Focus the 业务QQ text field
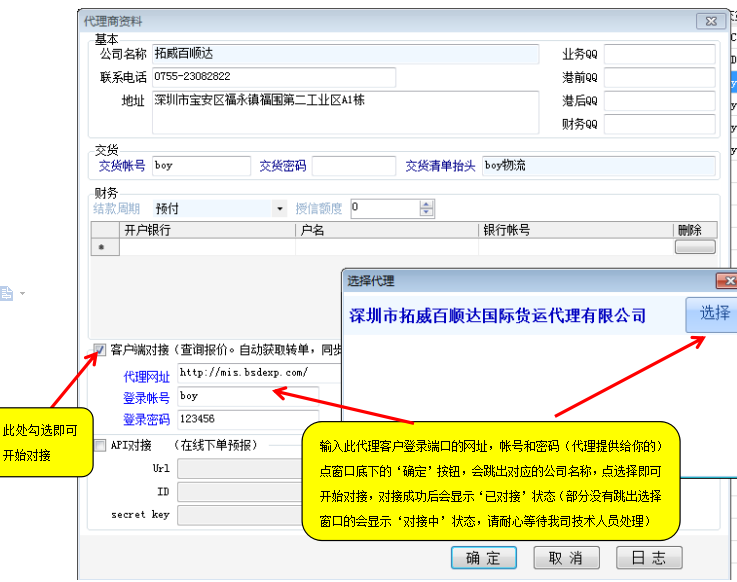 659,54
